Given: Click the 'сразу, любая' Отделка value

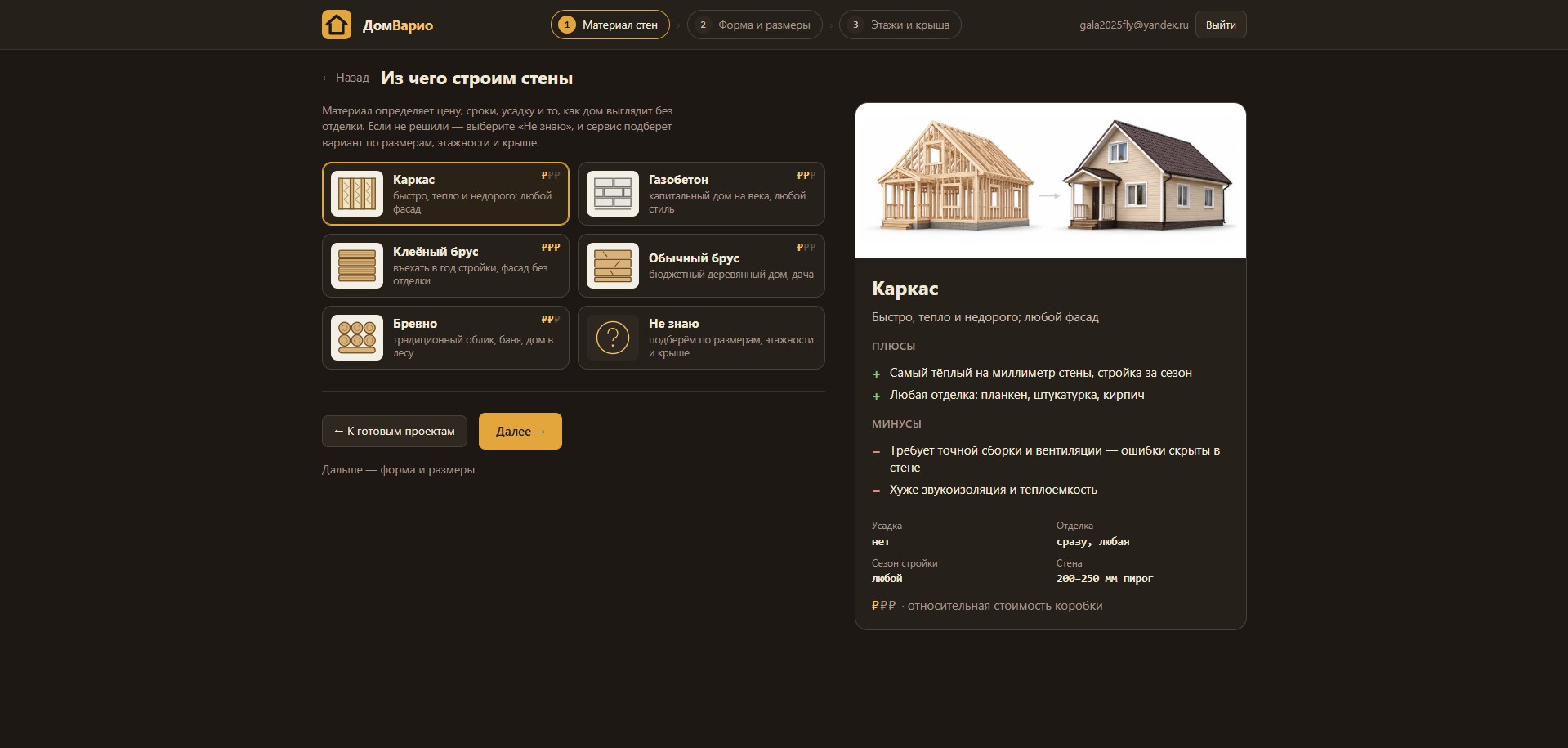Looking at the screenshot, I should click(1093, 541).
